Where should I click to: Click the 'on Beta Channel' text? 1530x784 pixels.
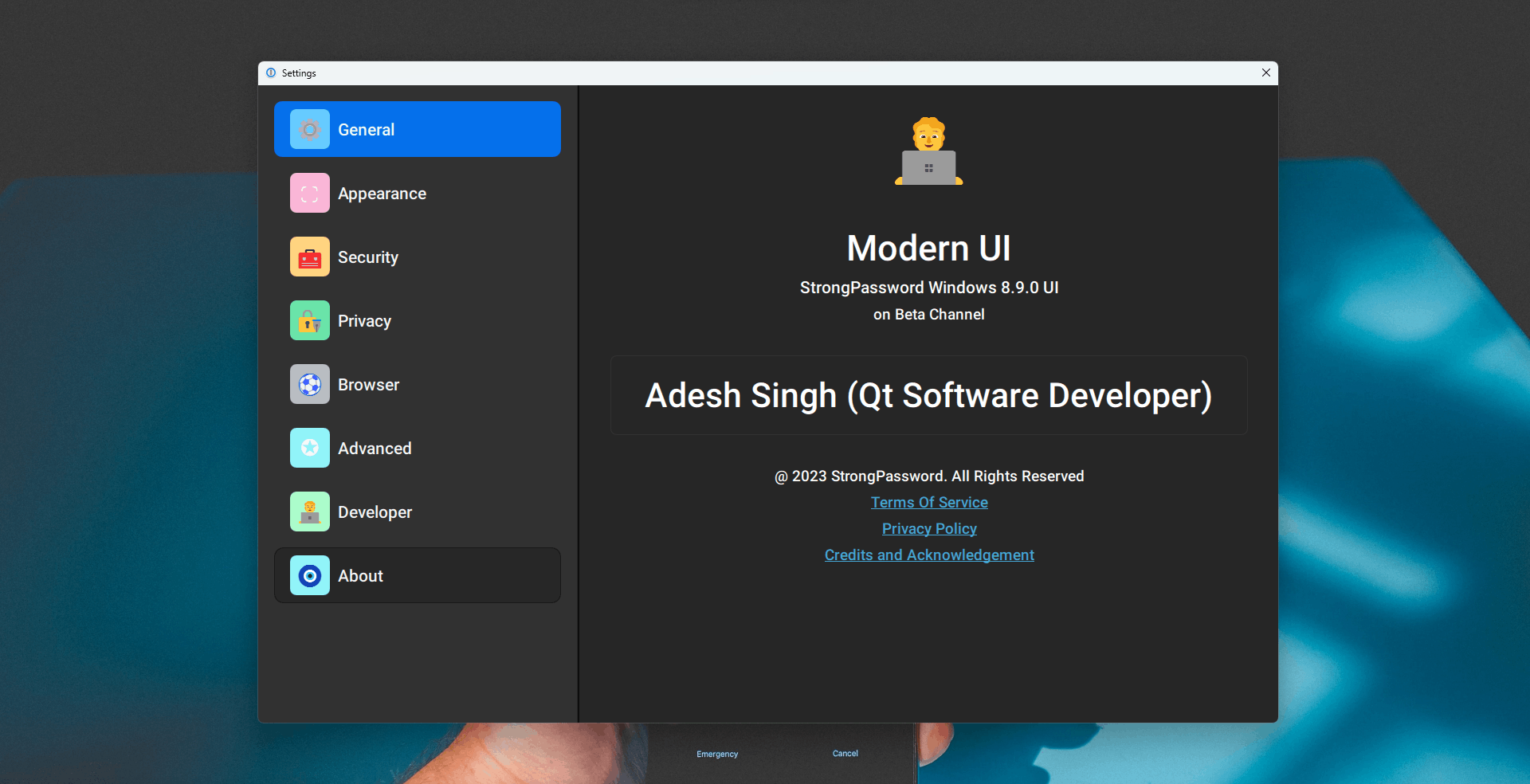click(929, 315)
